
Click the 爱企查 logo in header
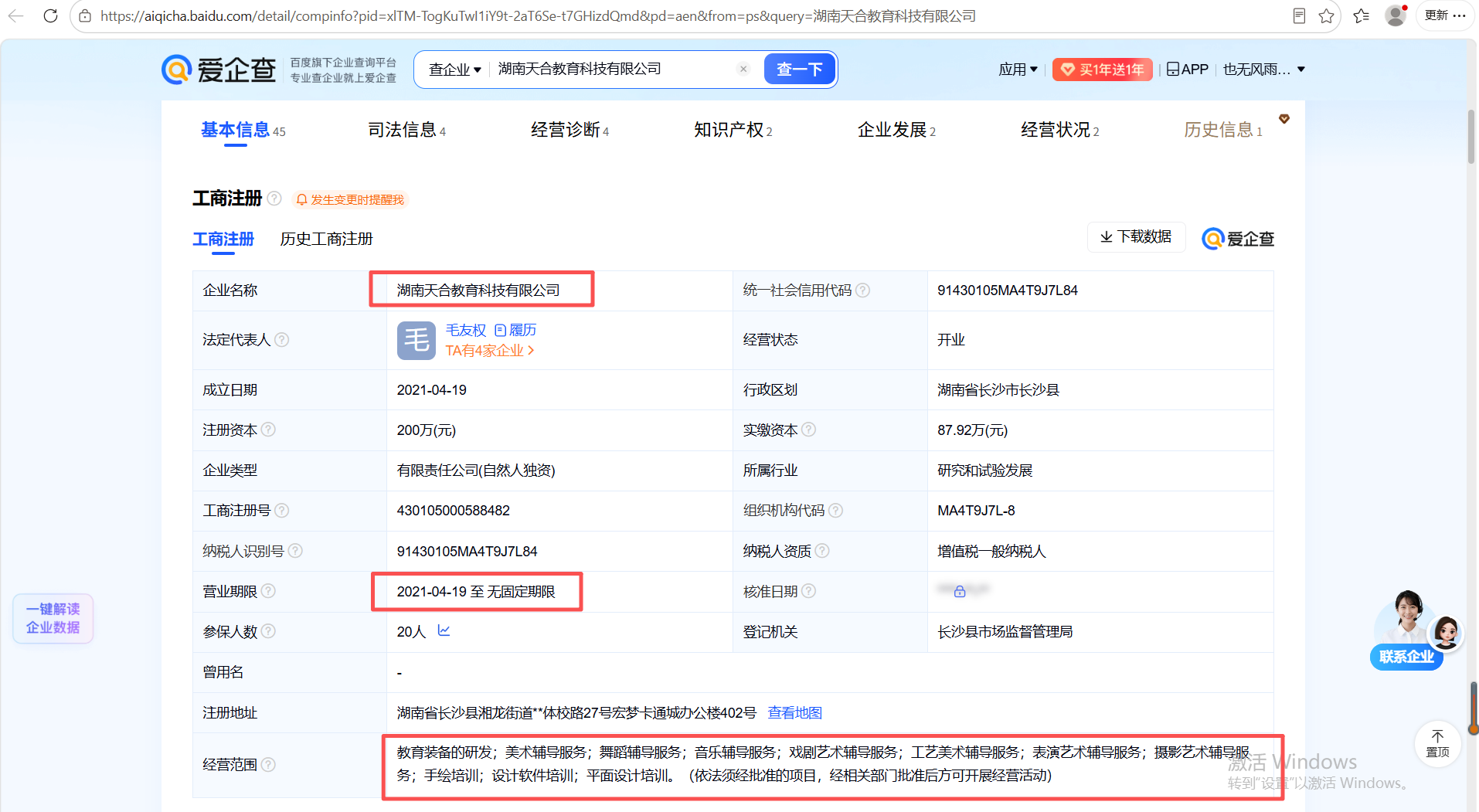(219, 70)
